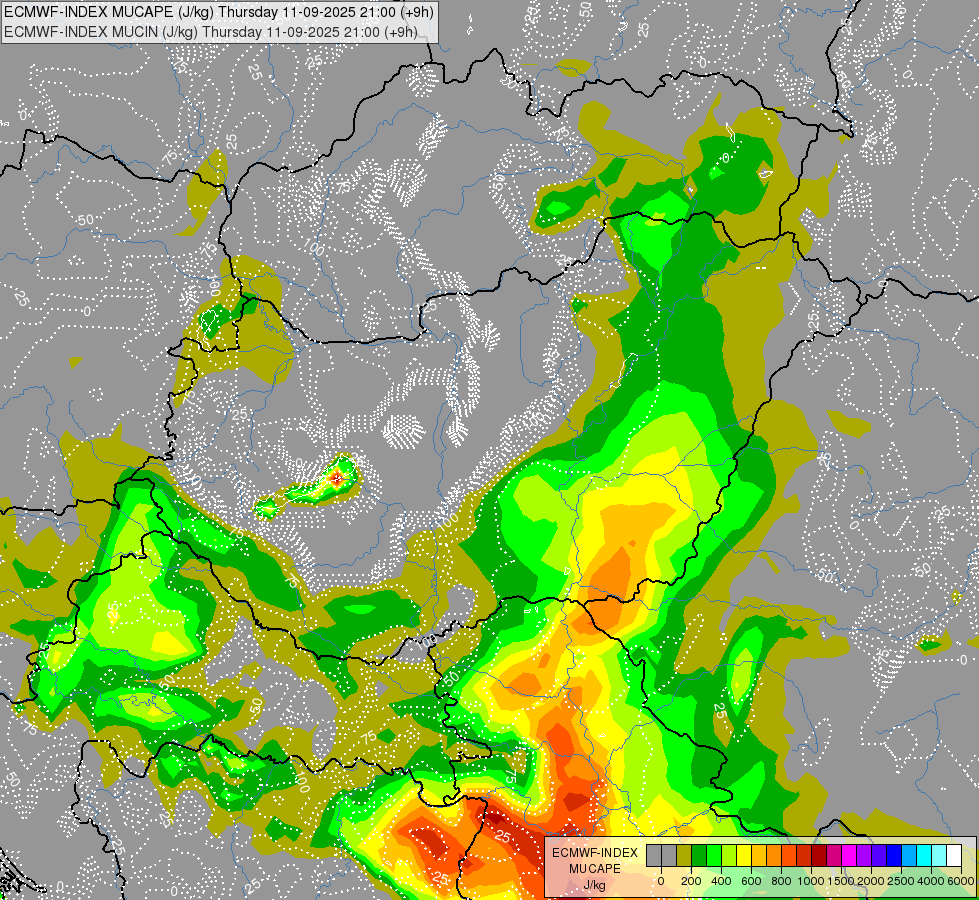Click the ECMWF-INDEX MUCAPE title line
979x900 pixels.
coord(219,11)
